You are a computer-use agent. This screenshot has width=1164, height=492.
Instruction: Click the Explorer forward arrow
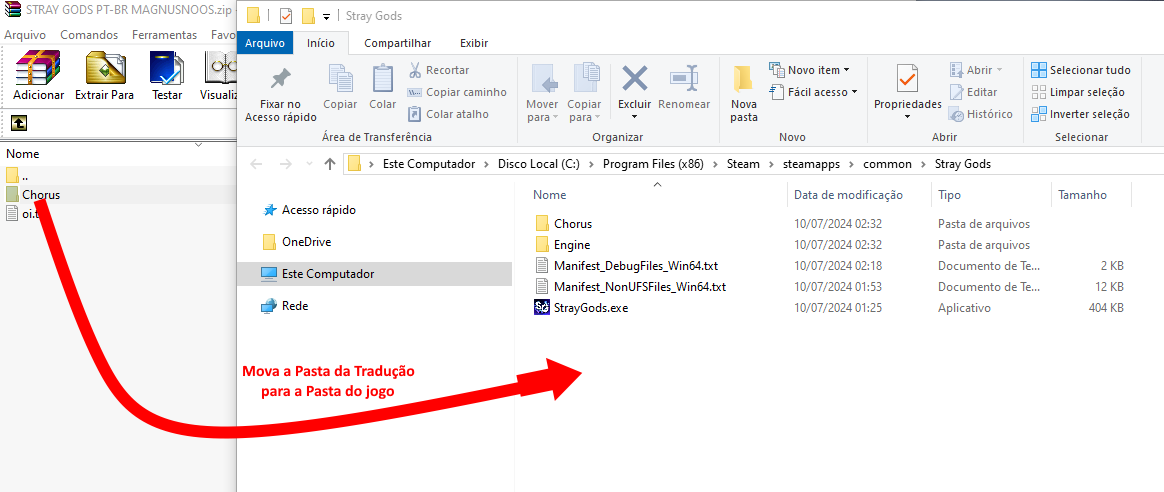point(285,164)
